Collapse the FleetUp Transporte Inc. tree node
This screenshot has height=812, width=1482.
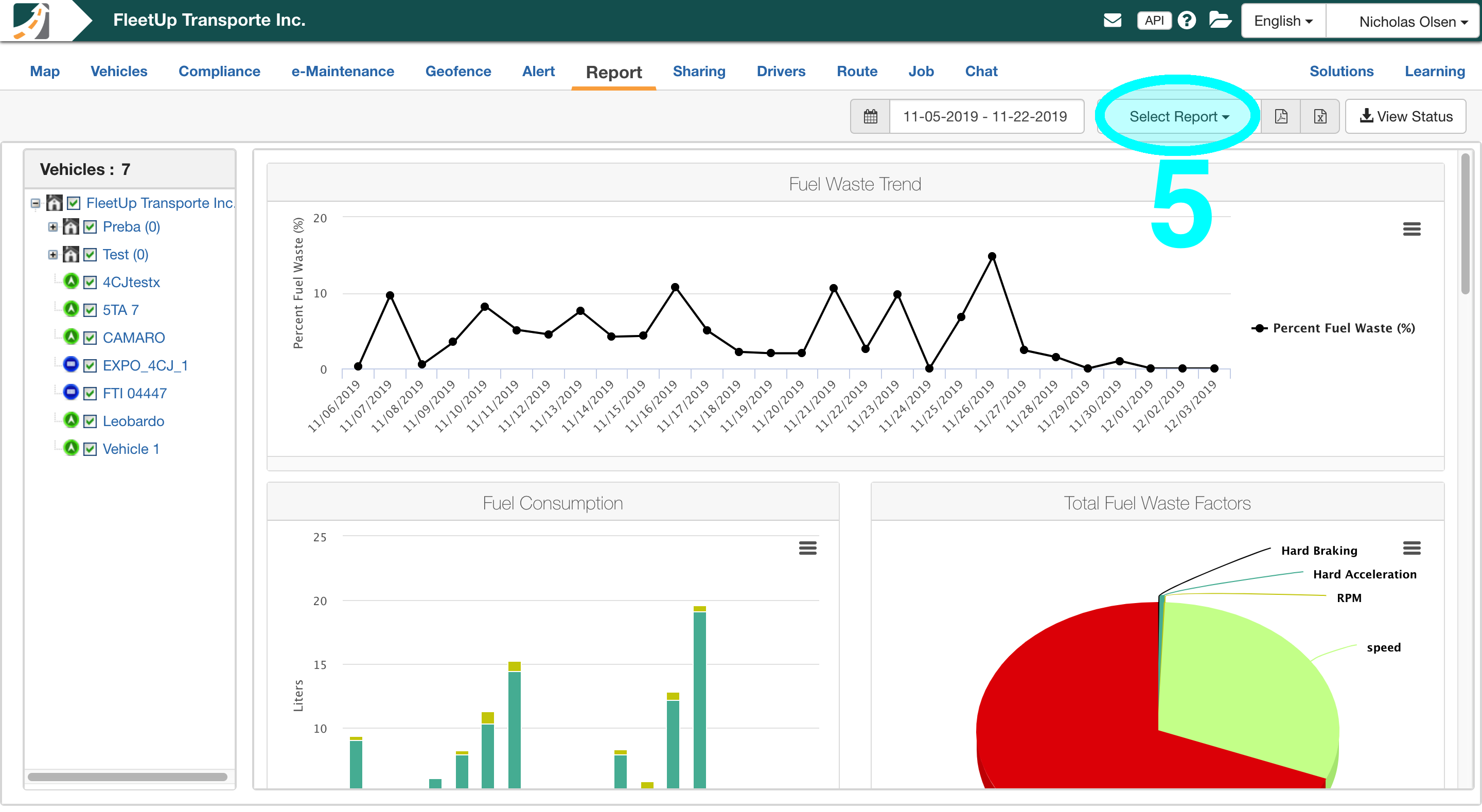pyautogui.click(x=36, y=203)
